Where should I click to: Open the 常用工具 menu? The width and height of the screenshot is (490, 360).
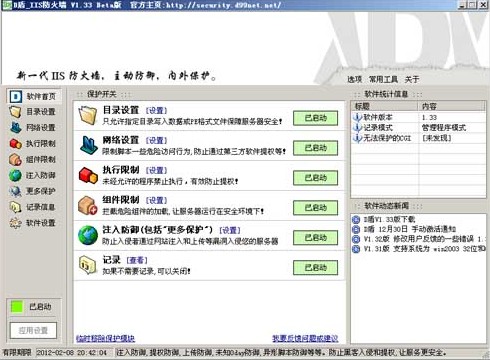pos(383,79)
